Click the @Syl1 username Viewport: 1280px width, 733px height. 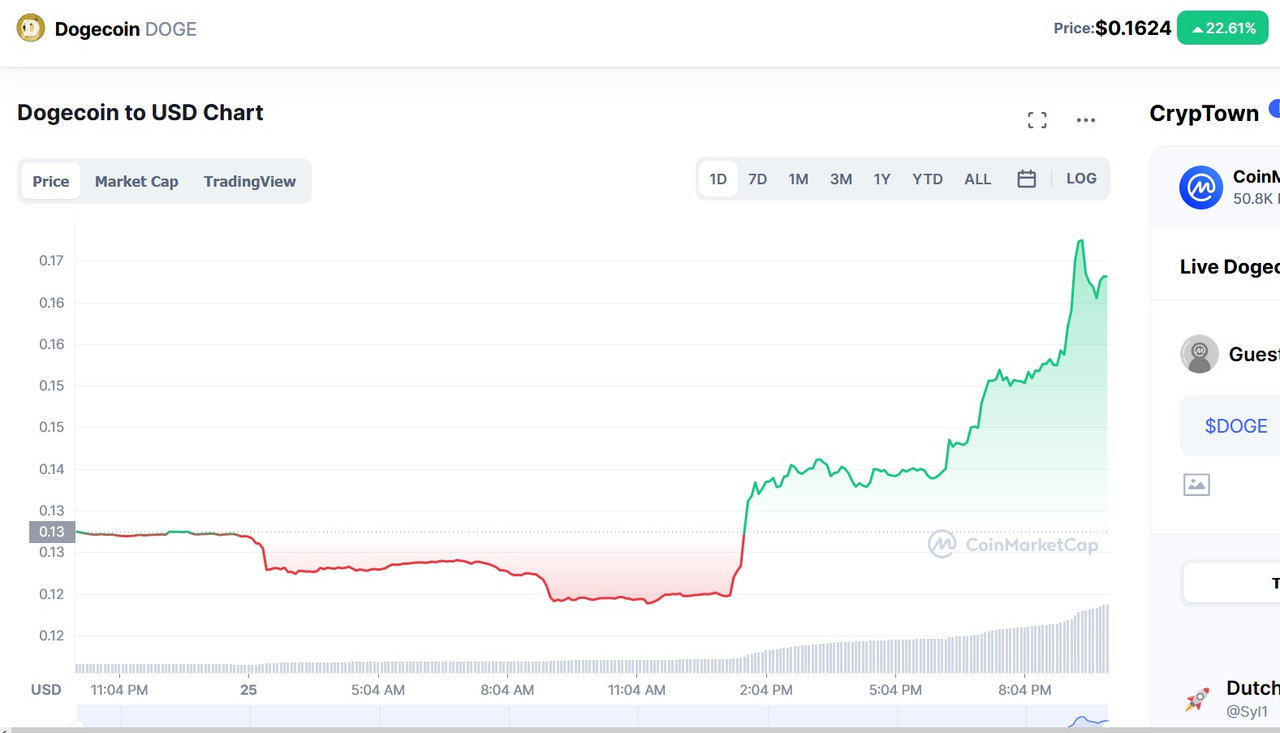click(1246, 712)
